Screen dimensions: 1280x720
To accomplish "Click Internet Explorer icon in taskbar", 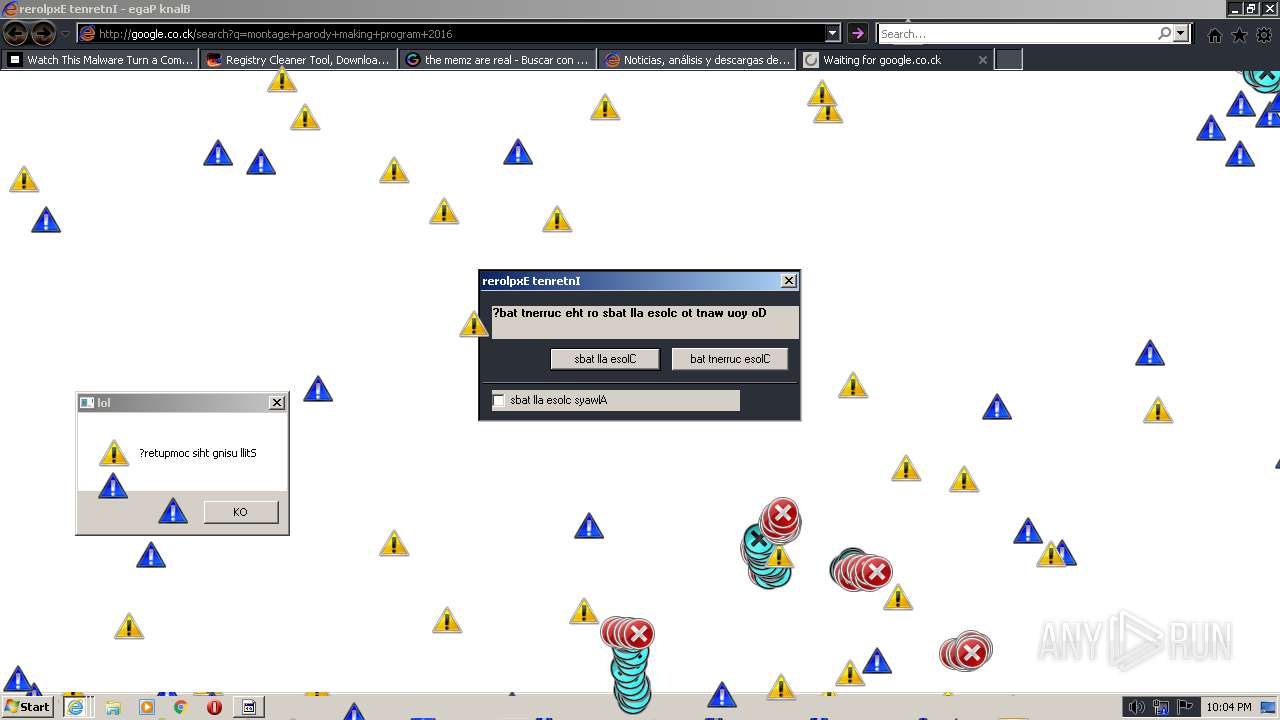I will click(x=75, y=707).
